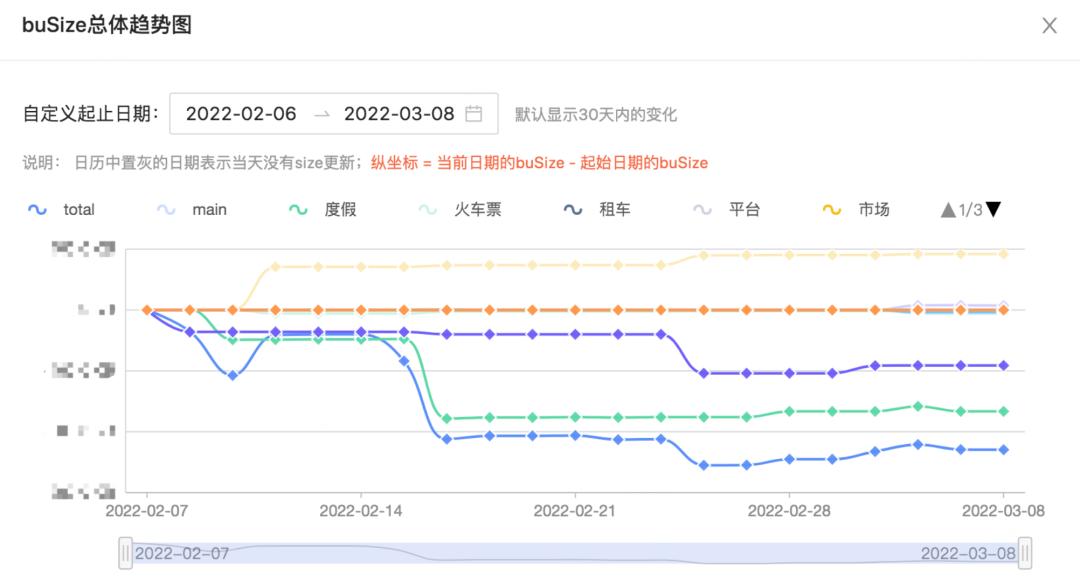Image resolution: width=1080 pixels, height=583 pixels.
Task: Toggle the 市场 series off in the legend
Action: point(873,210)
